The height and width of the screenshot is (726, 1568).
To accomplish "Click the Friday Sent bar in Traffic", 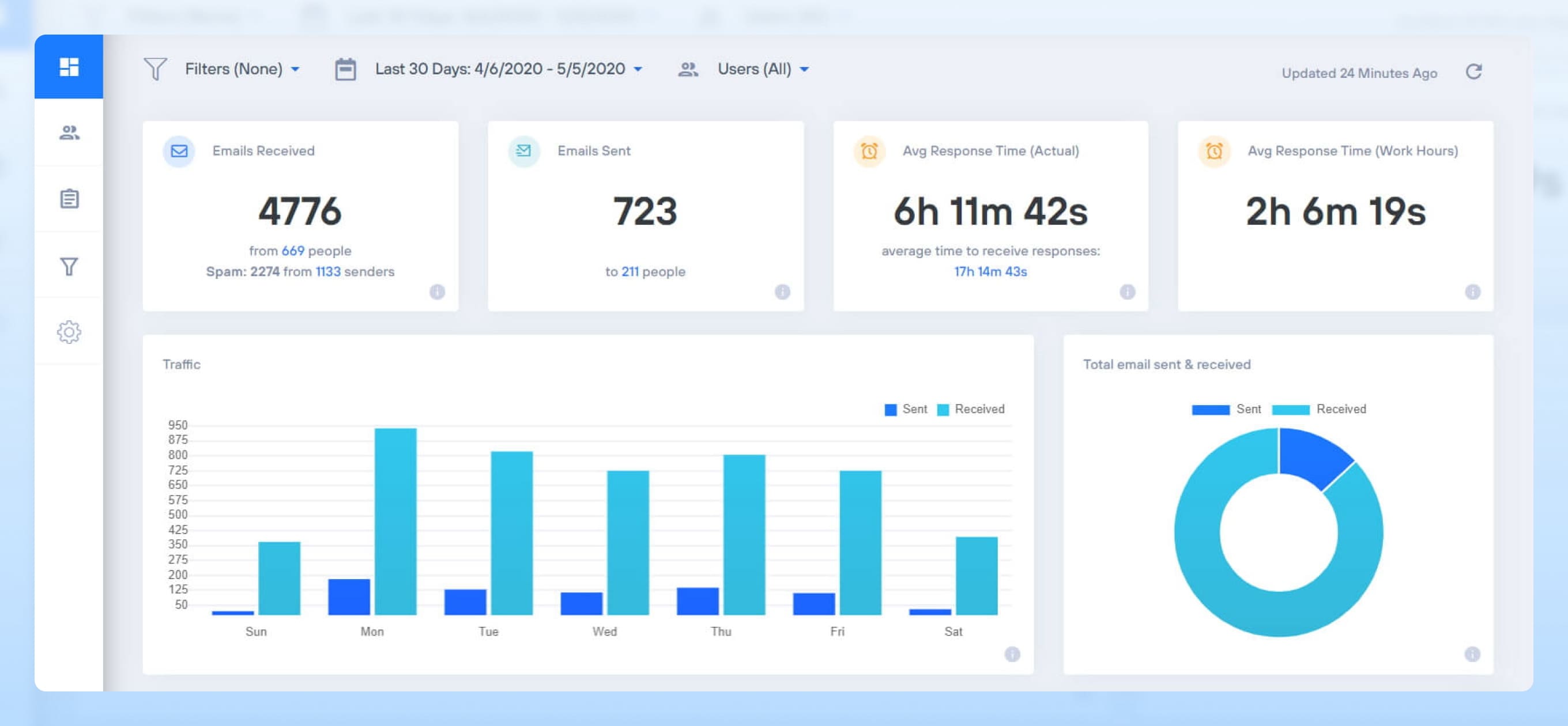I will (815, 604).
